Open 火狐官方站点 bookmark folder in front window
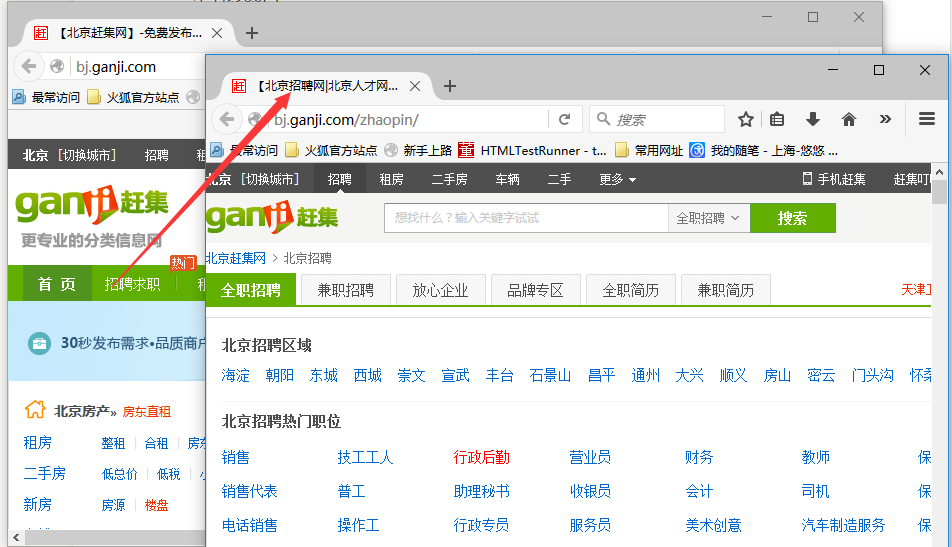952x547 pixels. (332, 150)
